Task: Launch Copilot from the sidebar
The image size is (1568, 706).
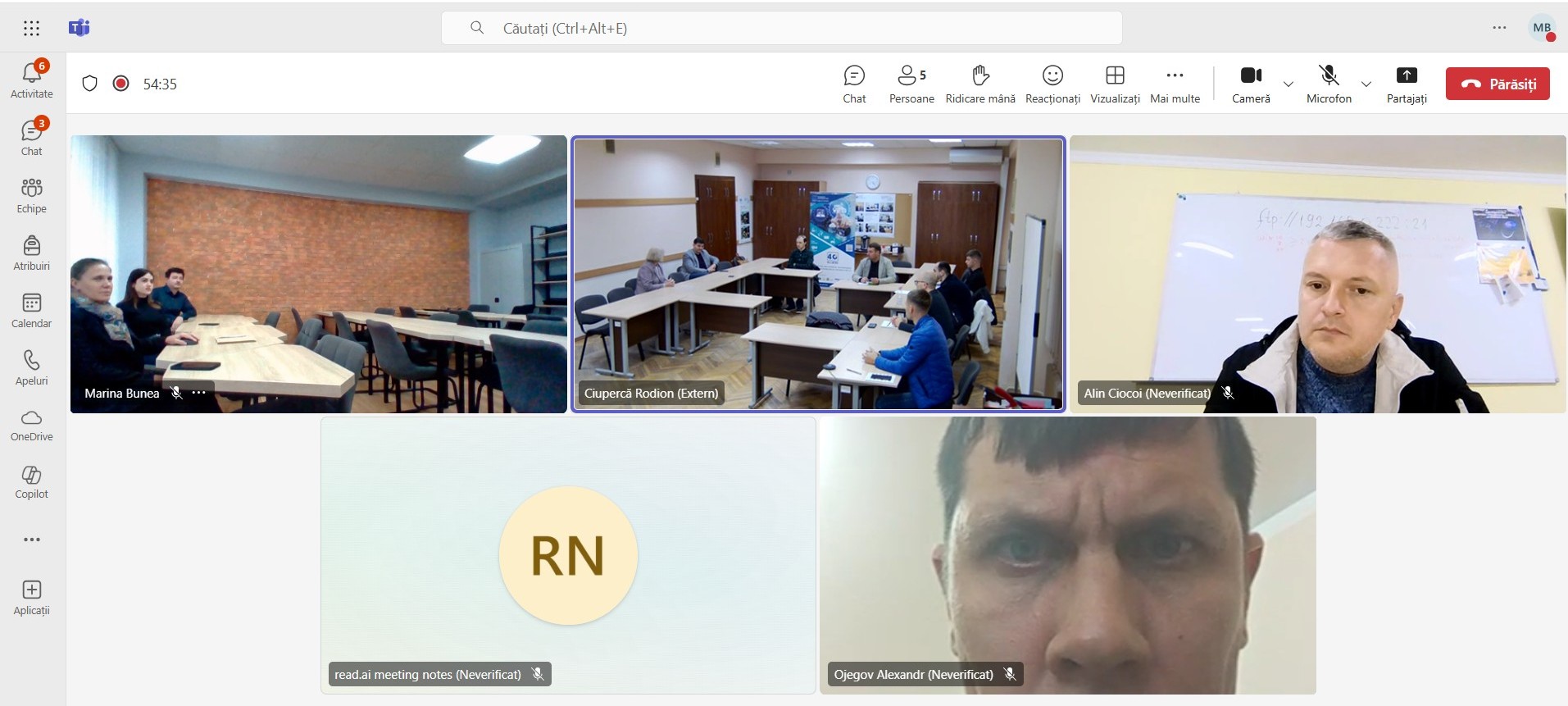Action: pos(31,482)
